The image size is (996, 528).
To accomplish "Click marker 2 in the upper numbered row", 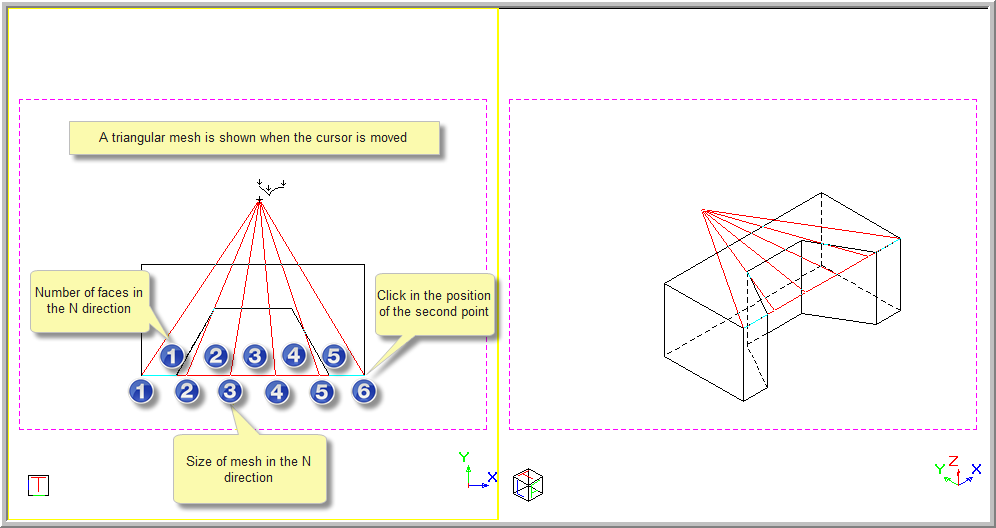I will click(216, 355).
